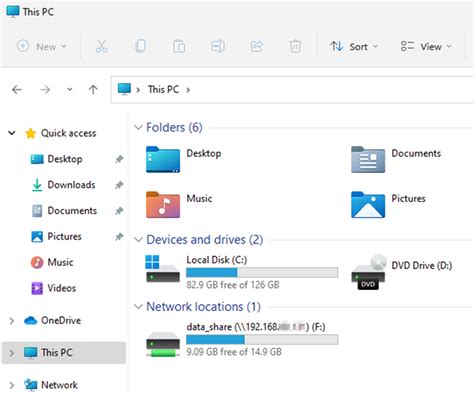Click the Paste clipboard icon

pyautogui.click(x=179, y=46)
